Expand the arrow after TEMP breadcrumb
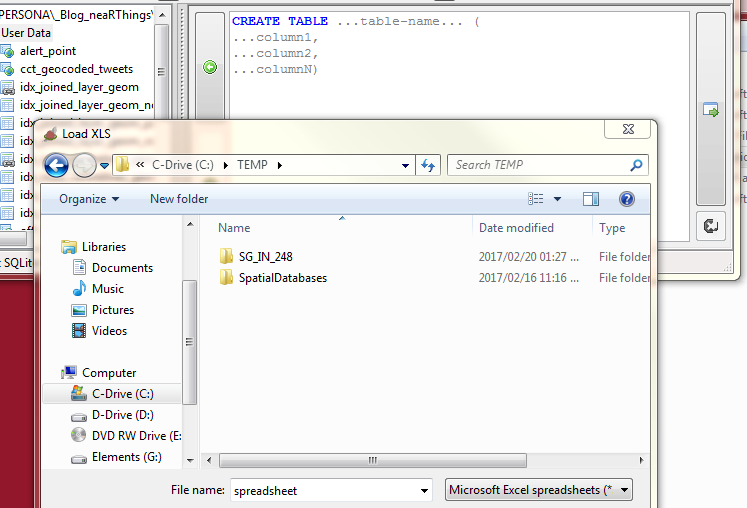747x508 pixels. pyautogui.click(x=280, y=165)
